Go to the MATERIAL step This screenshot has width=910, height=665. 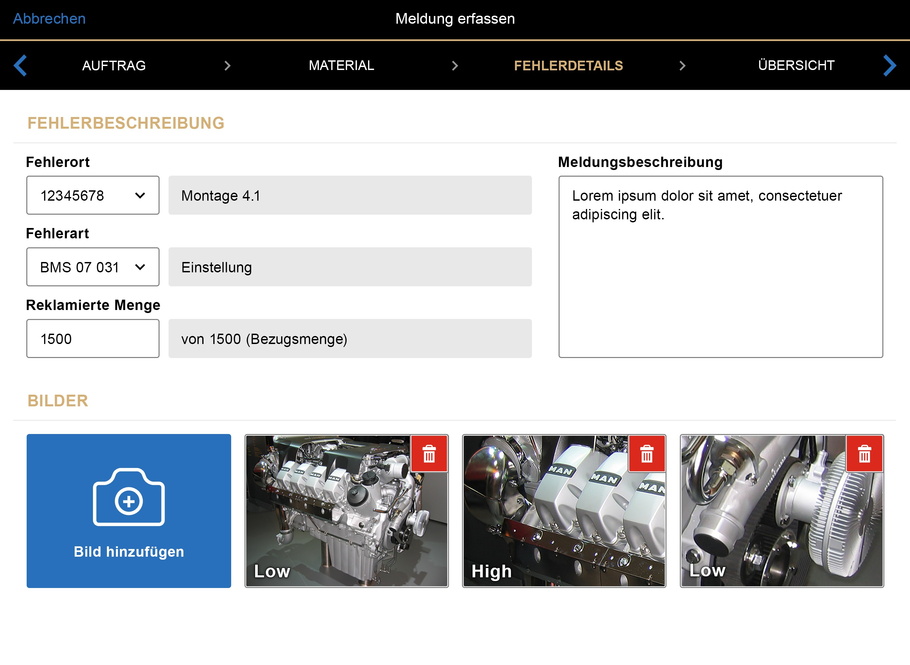coord(341,66)
